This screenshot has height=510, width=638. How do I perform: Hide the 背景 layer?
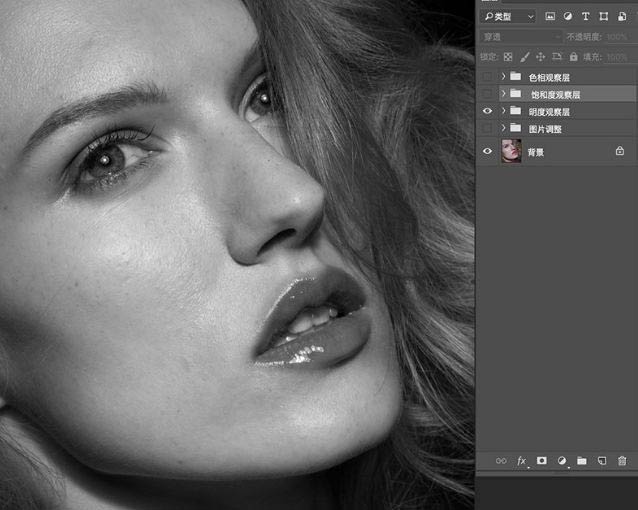click(487, 151)
